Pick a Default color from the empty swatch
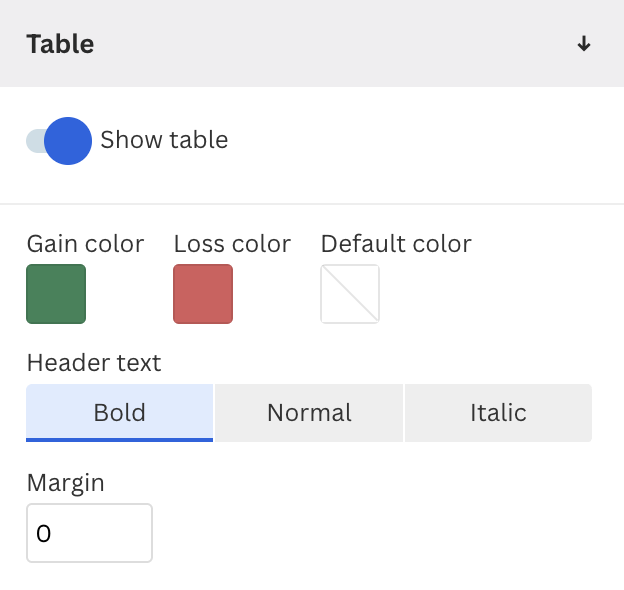The image size is (624, 590). tap(350, 294)
